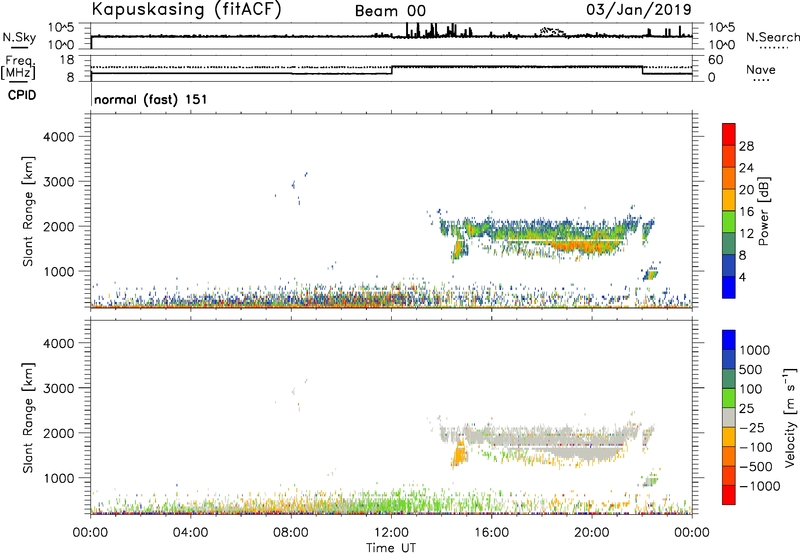Click the "Time UT" axis label

tap(391, 548)
